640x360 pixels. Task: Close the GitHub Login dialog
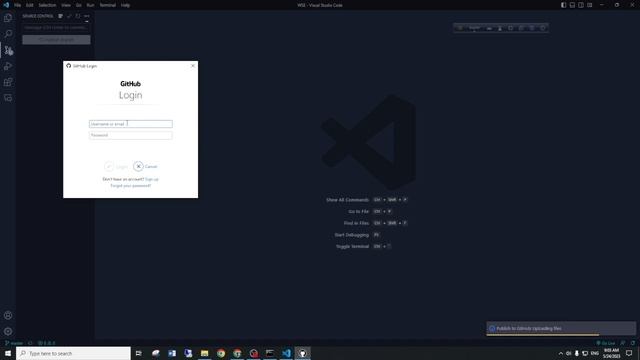(x=193, y=66)
